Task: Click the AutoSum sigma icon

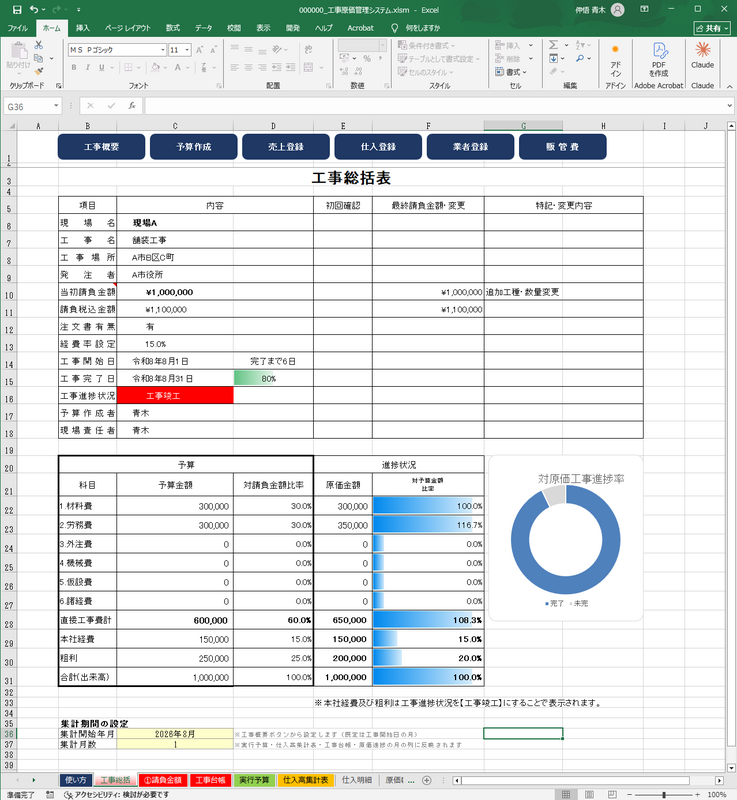Action: [553, 45]
